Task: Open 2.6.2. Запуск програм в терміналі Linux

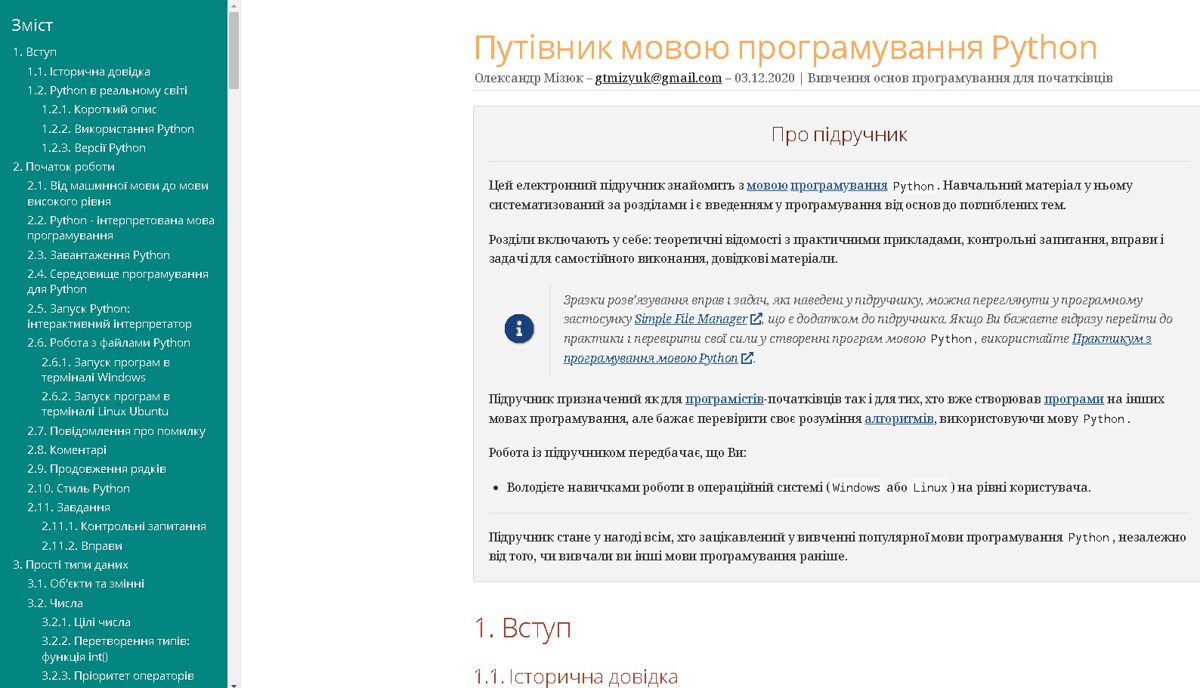Action: [106, 404]
